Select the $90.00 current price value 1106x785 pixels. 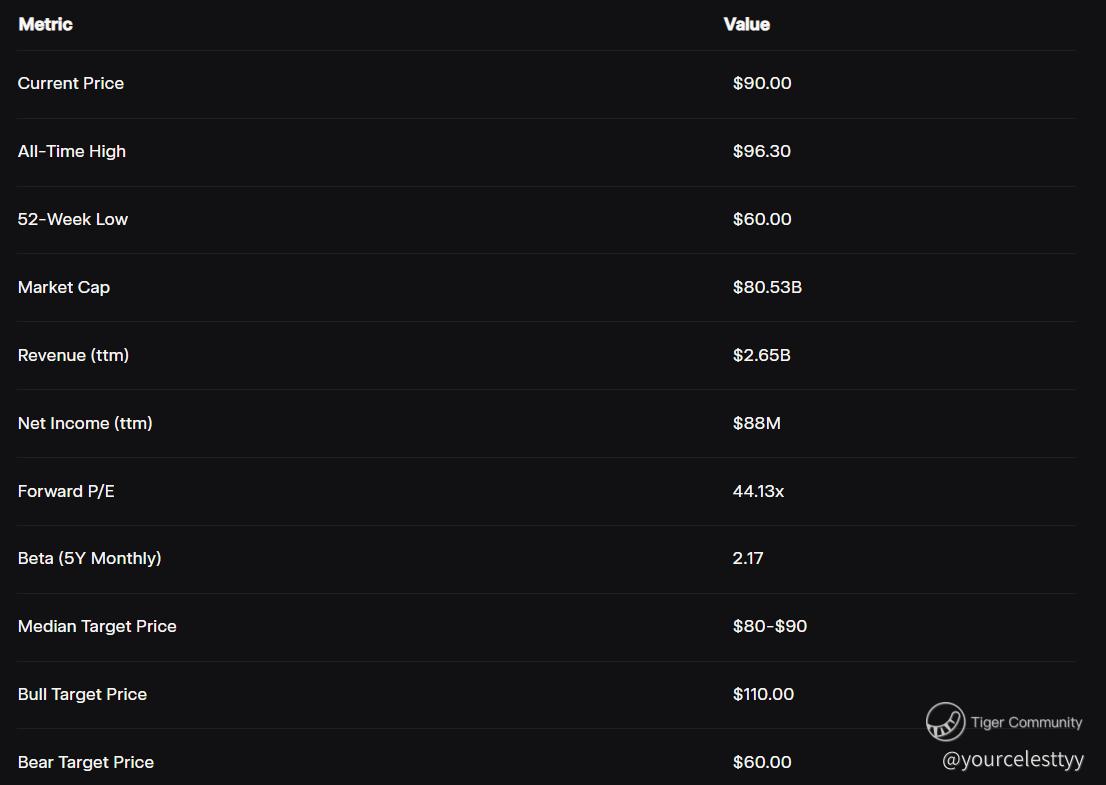tap(762, 83)
